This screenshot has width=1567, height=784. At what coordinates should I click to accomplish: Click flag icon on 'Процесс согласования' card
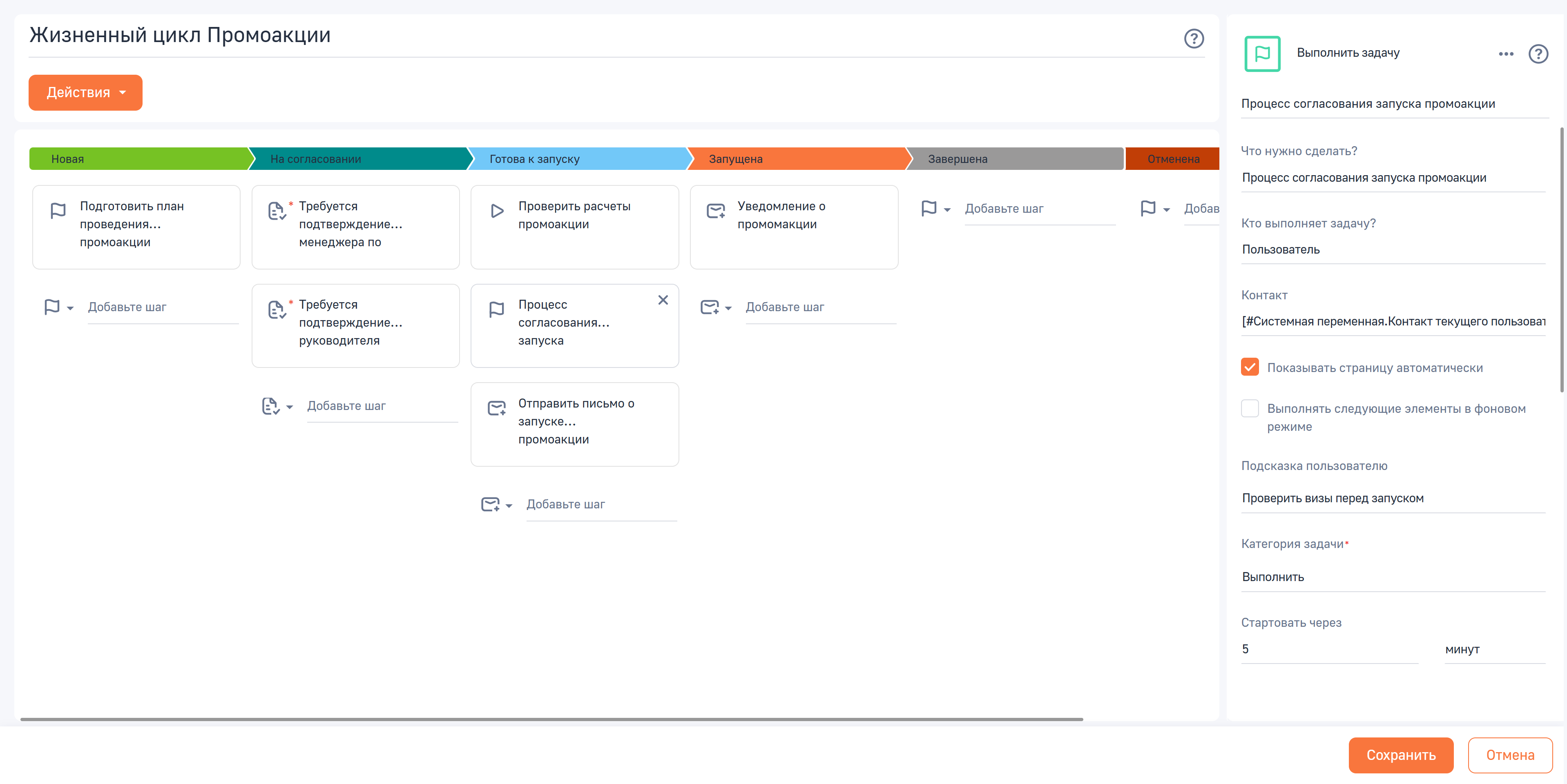coord(496,309)
